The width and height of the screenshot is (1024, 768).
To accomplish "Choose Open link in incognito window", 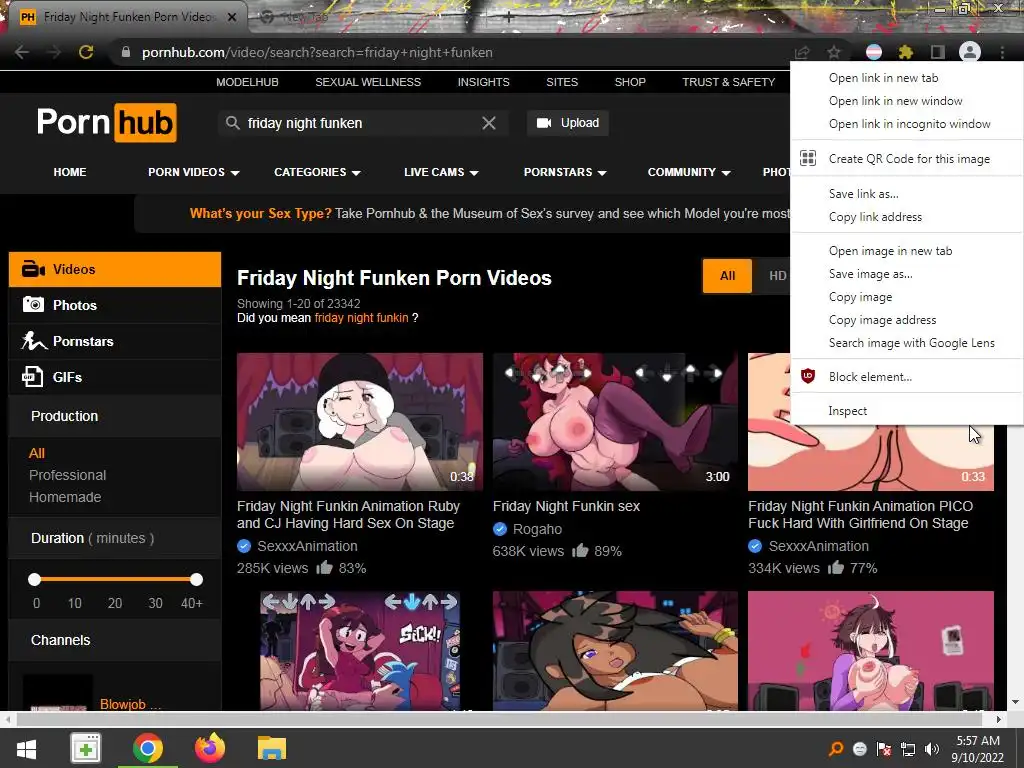I will (x=906, y=123).
